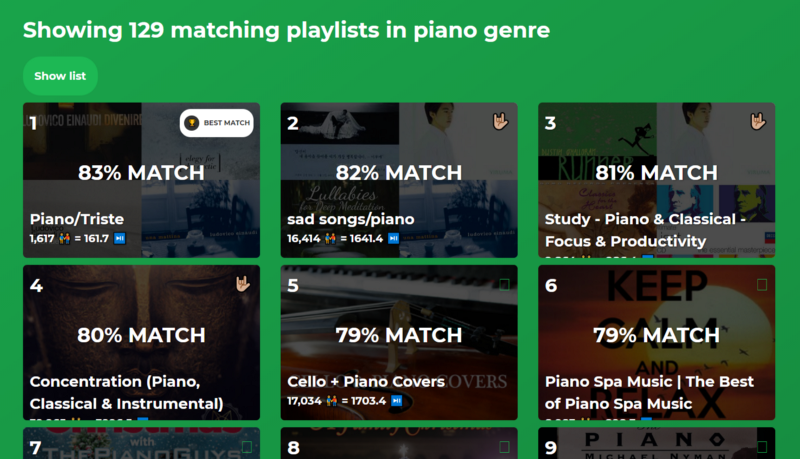Click the BEST MATCH badge
This screenshot has width=800, height=459.
pyautogui.click(x=216, y=123)
